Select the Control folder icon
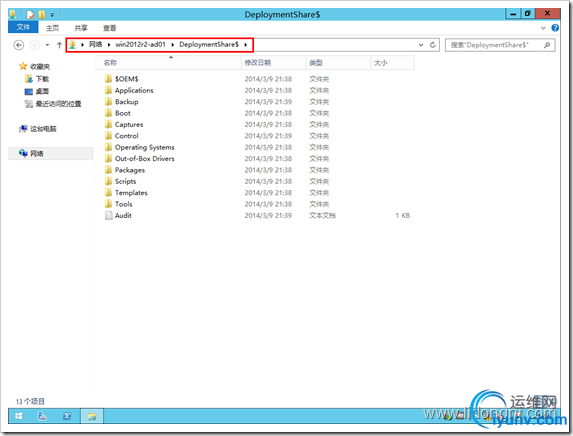The height and width of the screenshot is (436, 573). click(108, 135)
